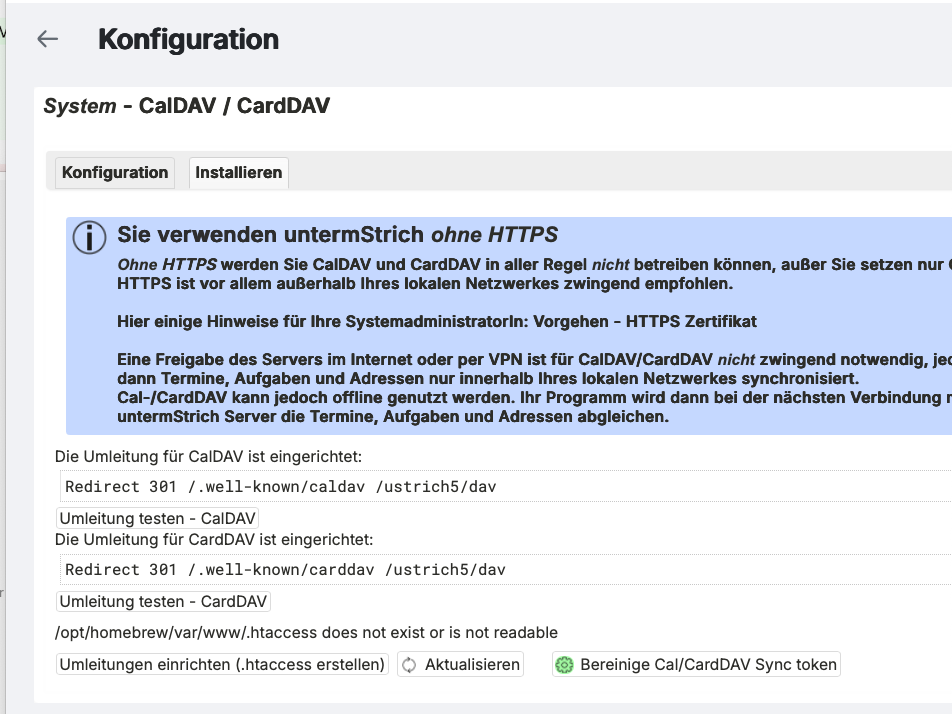Image resolution: width=952 pixels, height=714 pixels.
Task: Click the System - CalDAV / CardDAV heading
Action: [x=187, y=105]
